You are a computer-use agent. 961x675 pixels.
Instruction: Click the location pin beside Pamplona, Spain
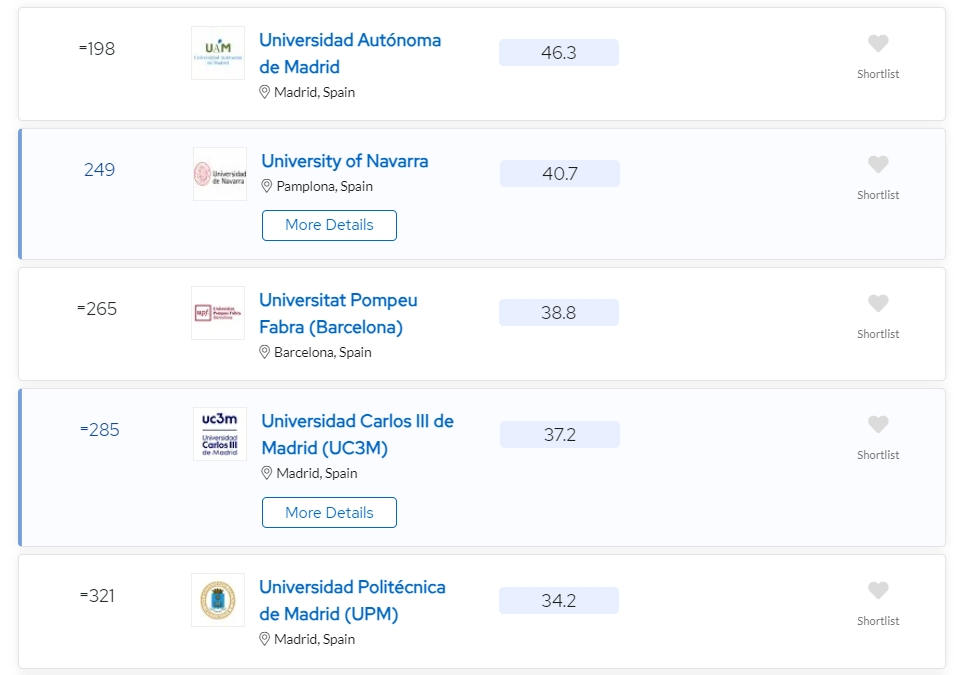(x=267, y=186)
